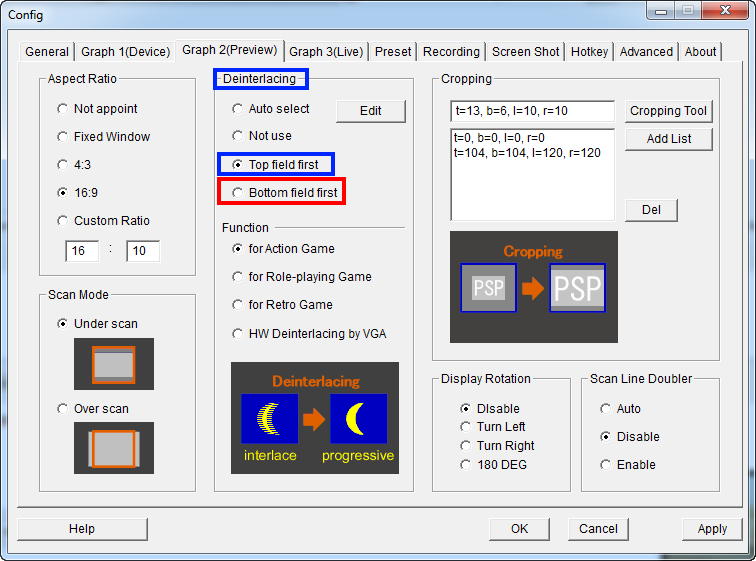Viewport: 756px width, 561px height.
Task: Select HW Deinterlacing by VGA
Action: click(x=309, y=334)
